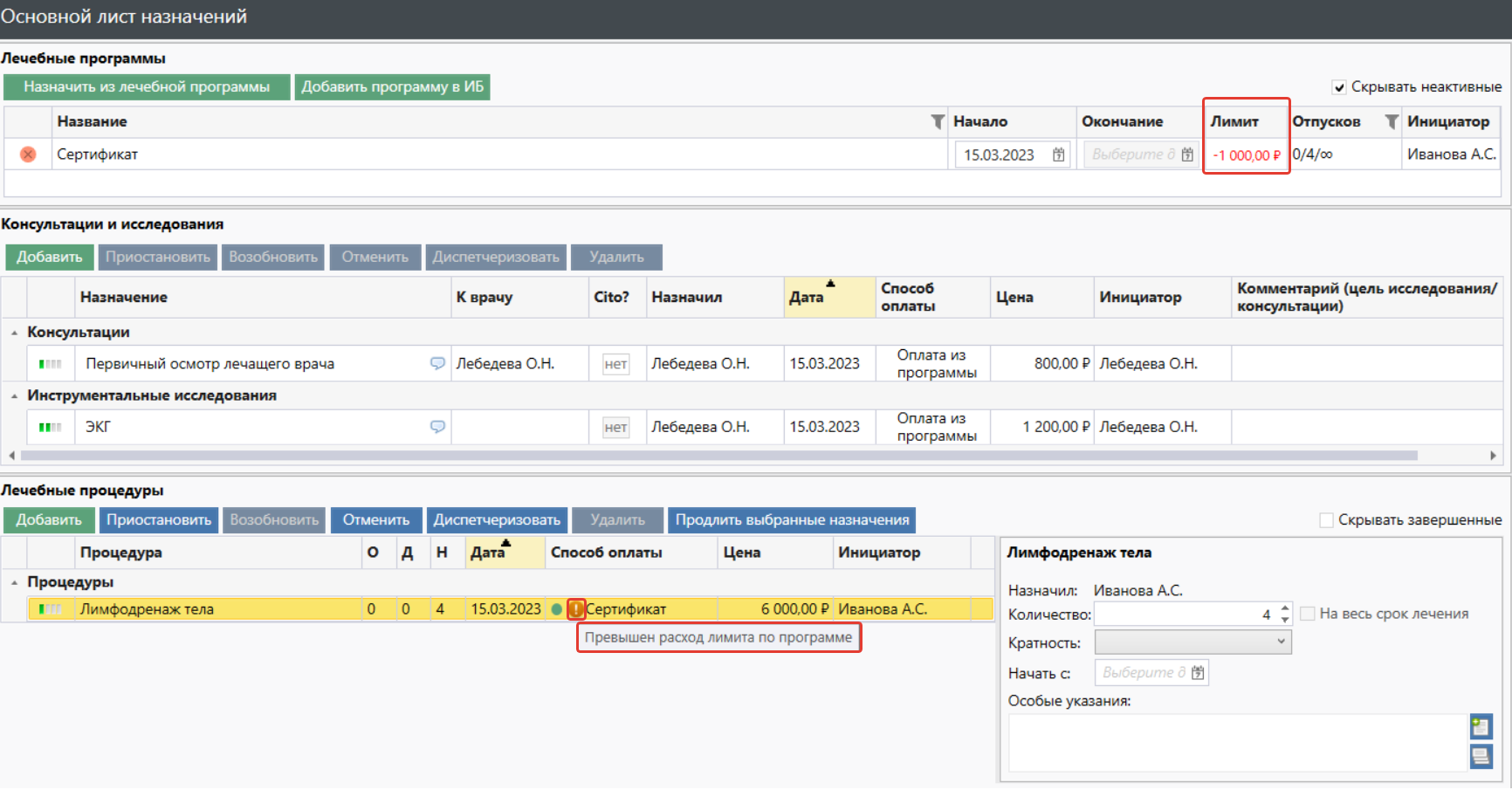
Task: Click Назначить из лечебной программы button
Action: 147,87
